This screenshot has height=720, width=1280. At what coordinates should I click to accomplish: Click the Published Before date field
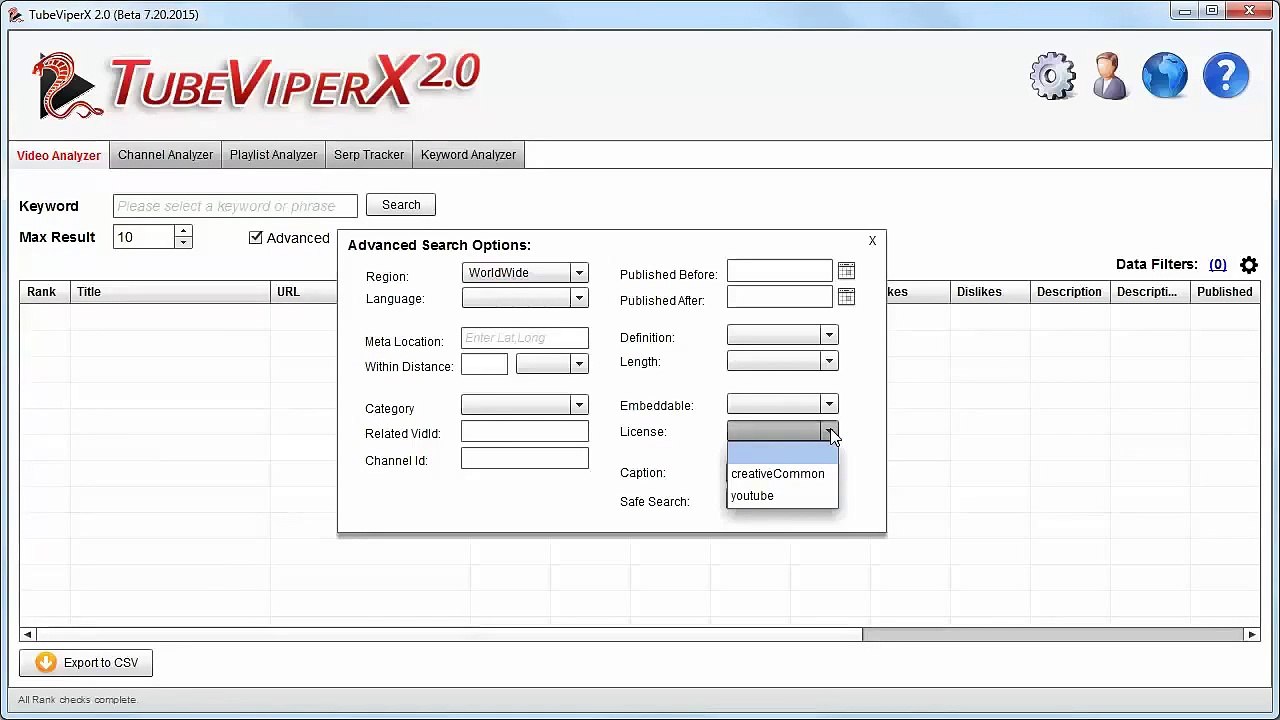[x=779, y=272]
